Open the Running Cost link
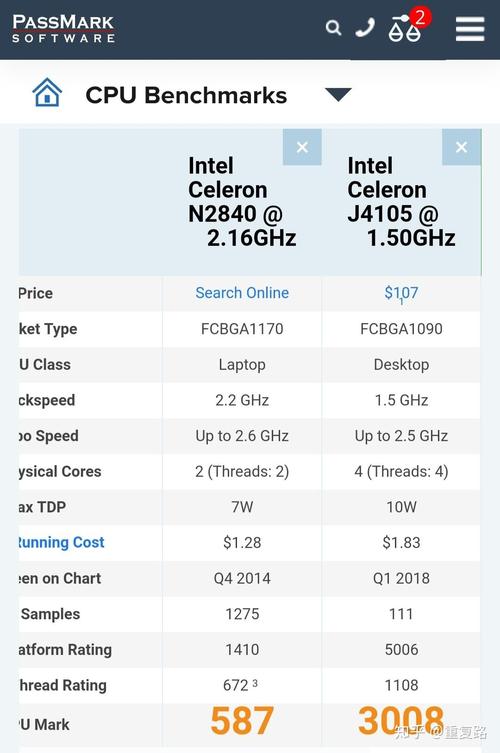Image resolution: width=500 pixels, height=753 pixels. point(61,542)
